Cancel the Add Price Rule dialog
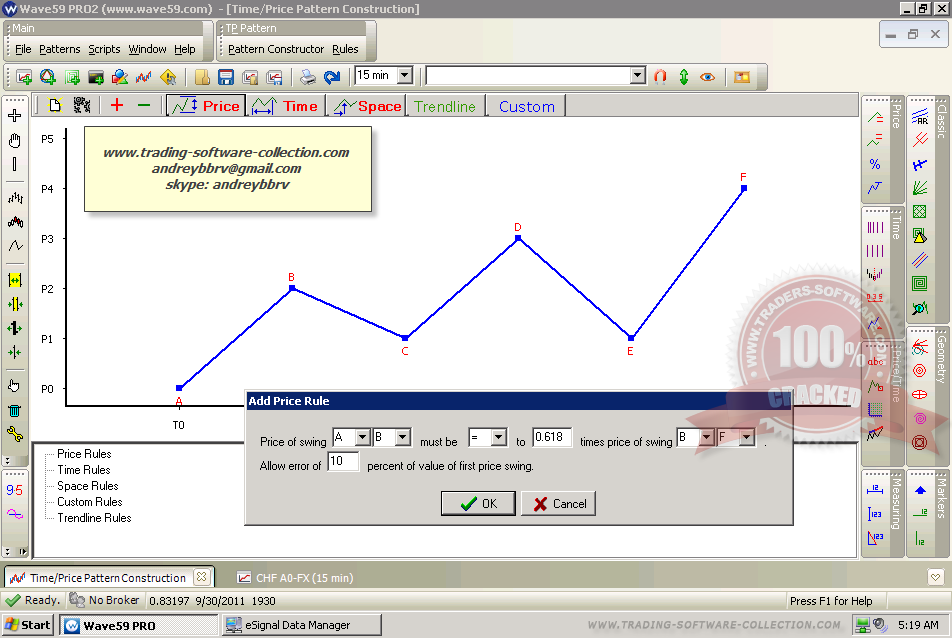The width and height of the screenshot is (952, 638). click(x=558, y=504)
